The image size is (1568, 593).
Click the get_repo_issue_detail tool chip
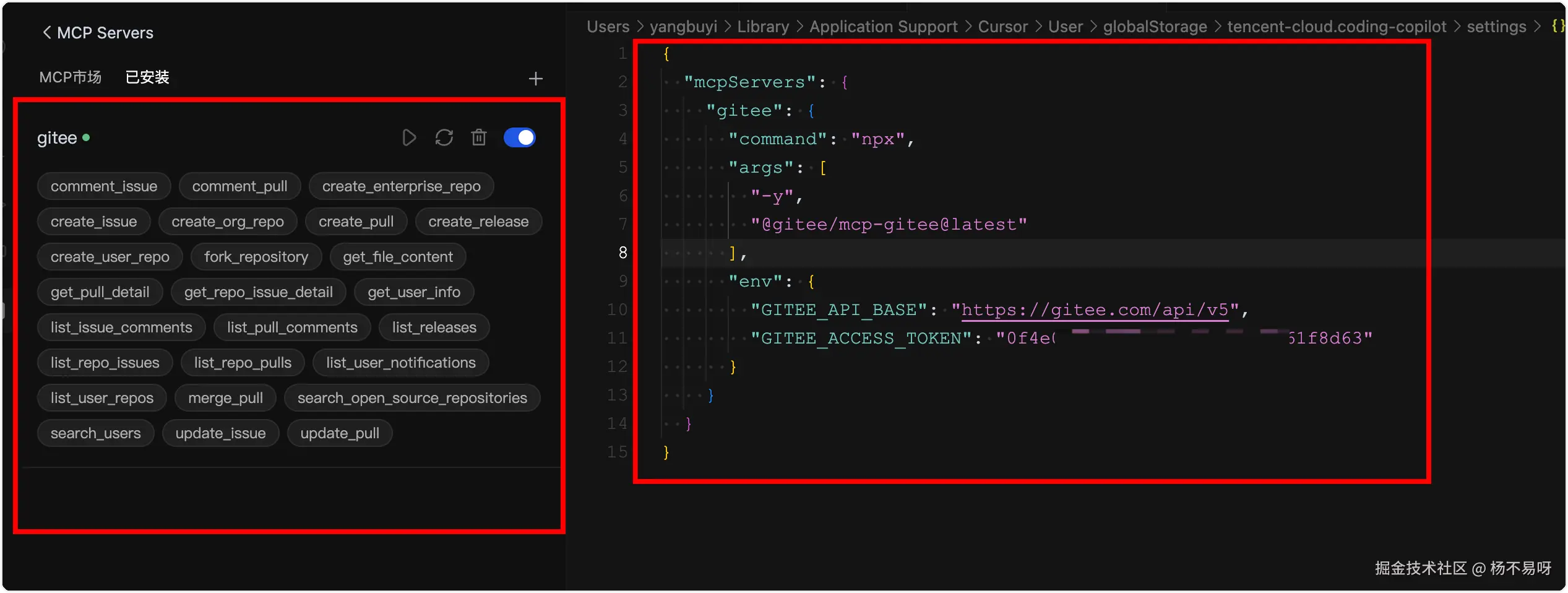point(259,292)
